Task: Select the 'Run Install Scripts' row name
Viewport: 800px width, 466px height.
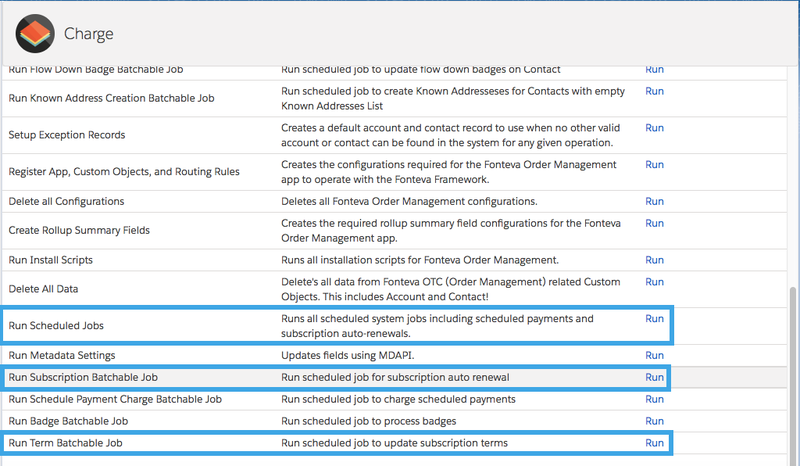Action: click(x=51, y=260)
